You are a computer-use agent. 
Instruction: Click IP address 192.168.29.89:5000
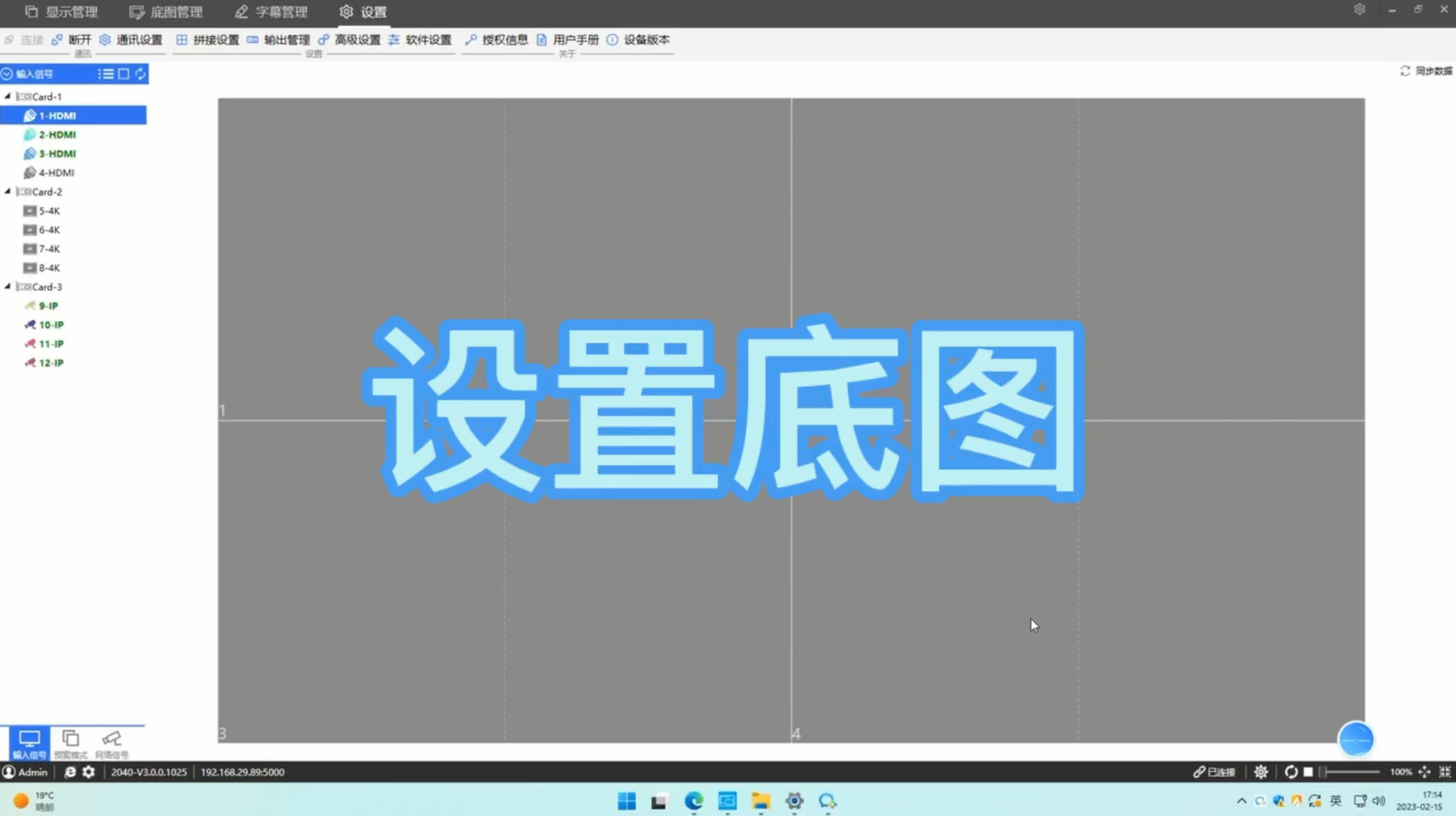242,772
